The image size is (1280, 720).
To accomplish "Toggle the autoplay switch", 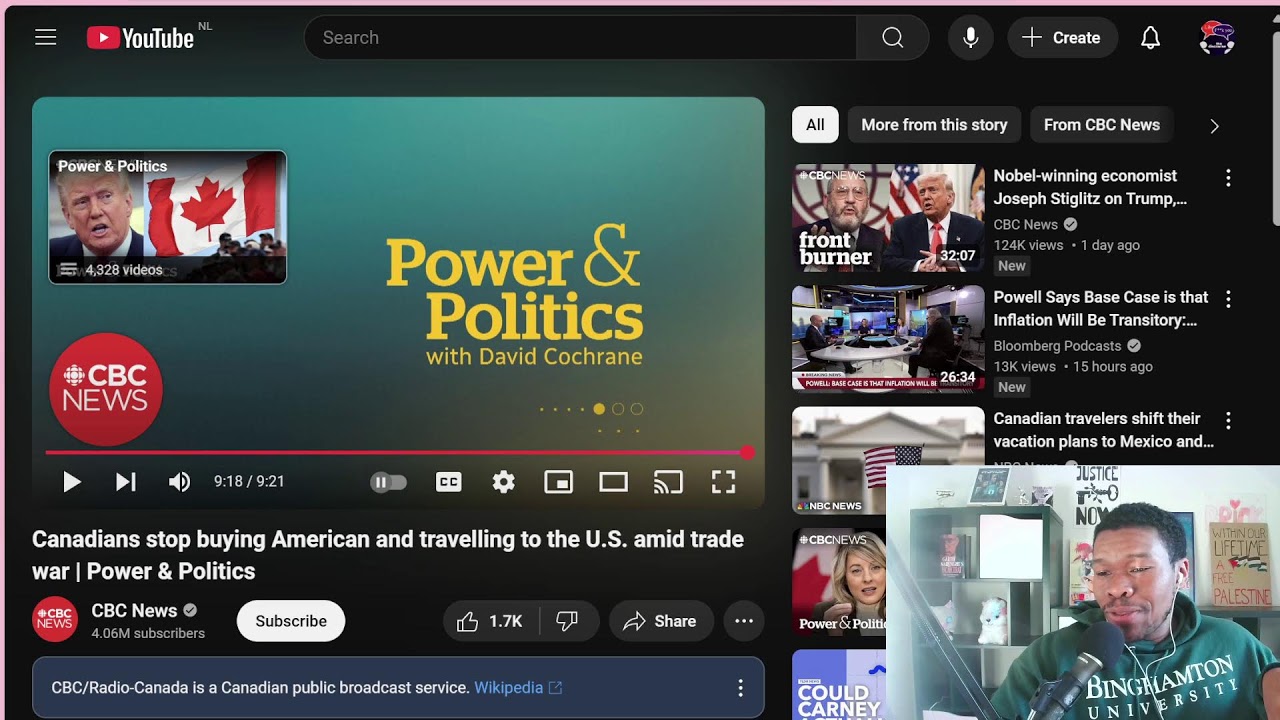I will pyautogui.click(x=389, y=482).
